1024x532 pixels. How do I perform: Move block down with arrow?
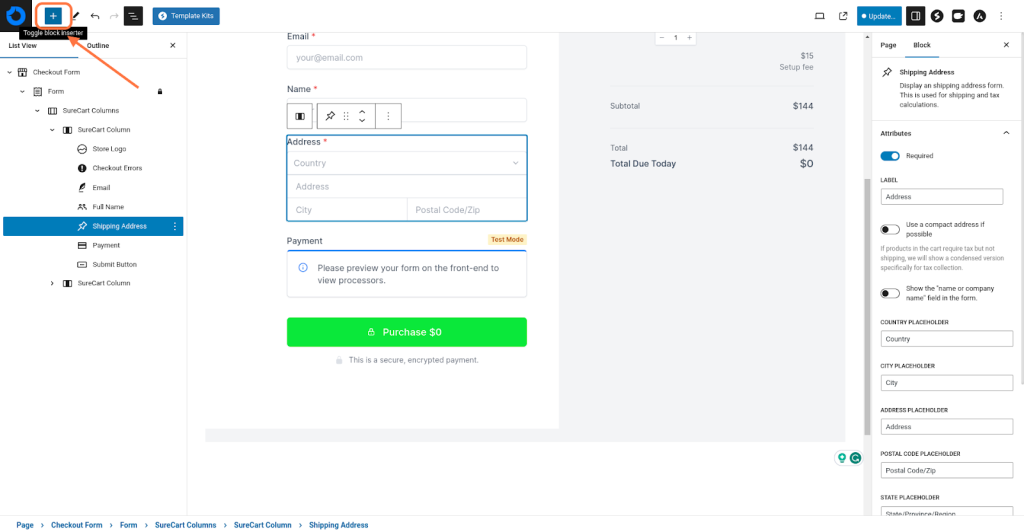[x=362, y=121]
